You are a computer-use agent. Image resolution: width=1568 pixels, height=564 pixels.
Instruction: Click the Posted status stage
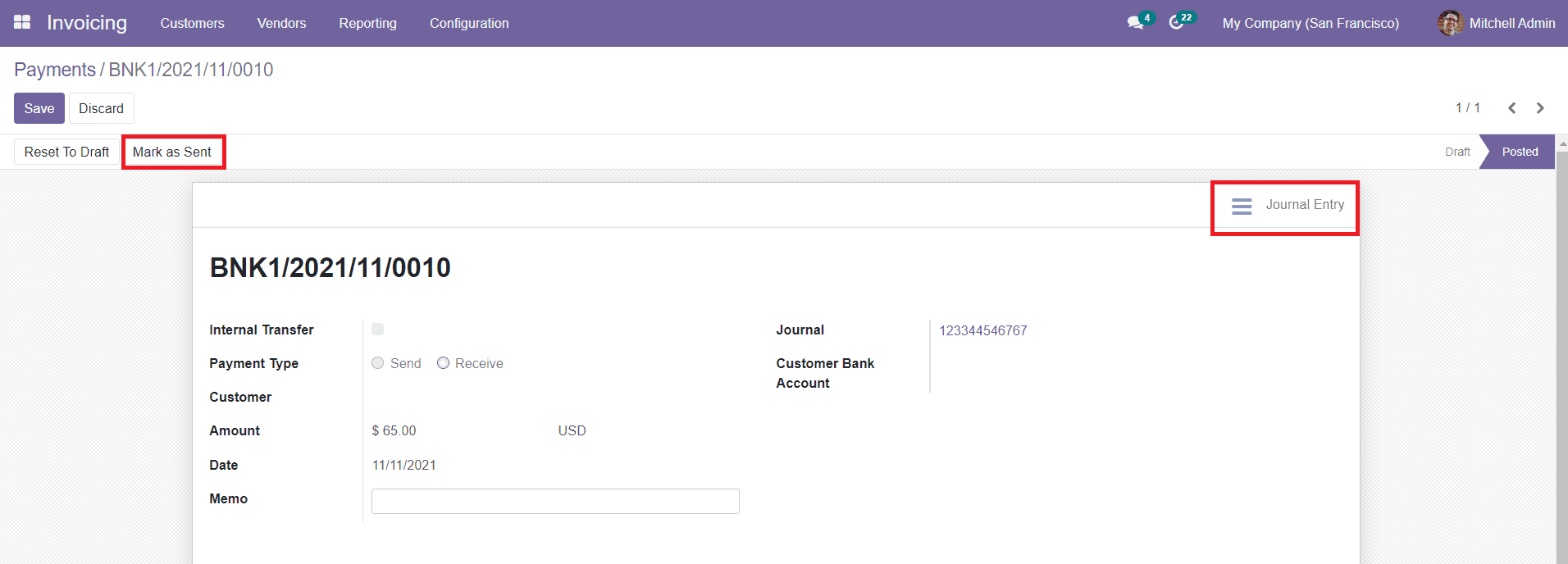(x=1520, y=152)
